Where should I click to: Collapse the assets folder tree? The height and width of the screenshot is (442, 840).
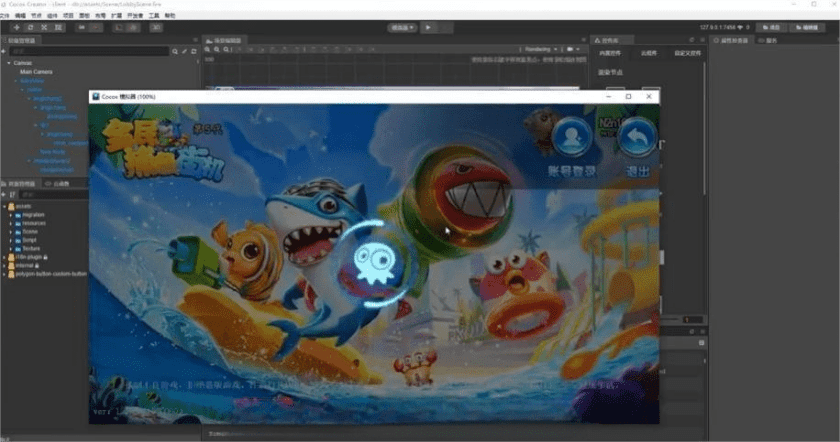(x=5, y=205)
